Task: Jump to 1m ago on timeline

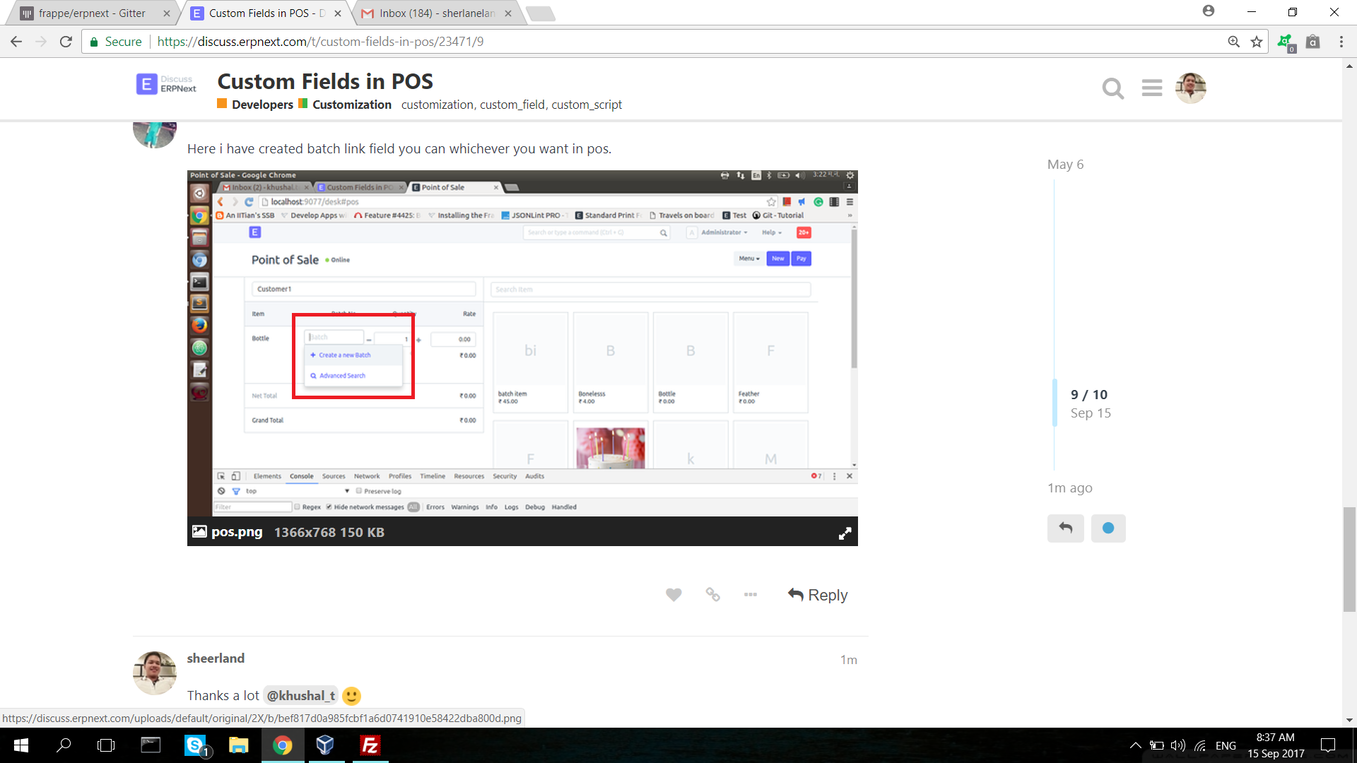Action: click(1070, 488)
